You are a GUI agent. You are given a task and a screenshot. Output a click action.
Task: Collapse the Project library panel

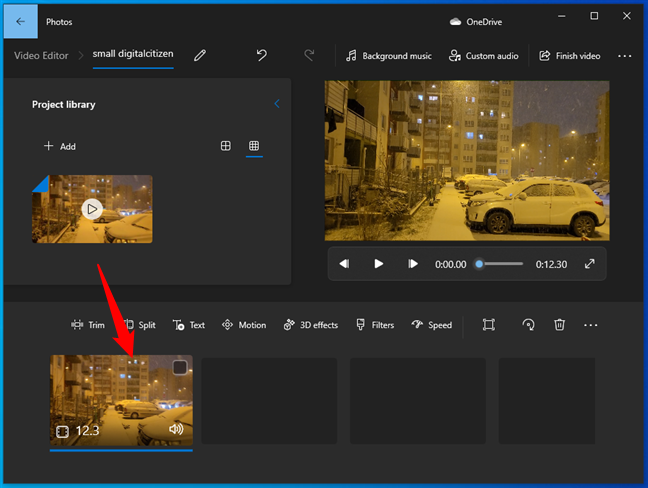click(277, 104)
